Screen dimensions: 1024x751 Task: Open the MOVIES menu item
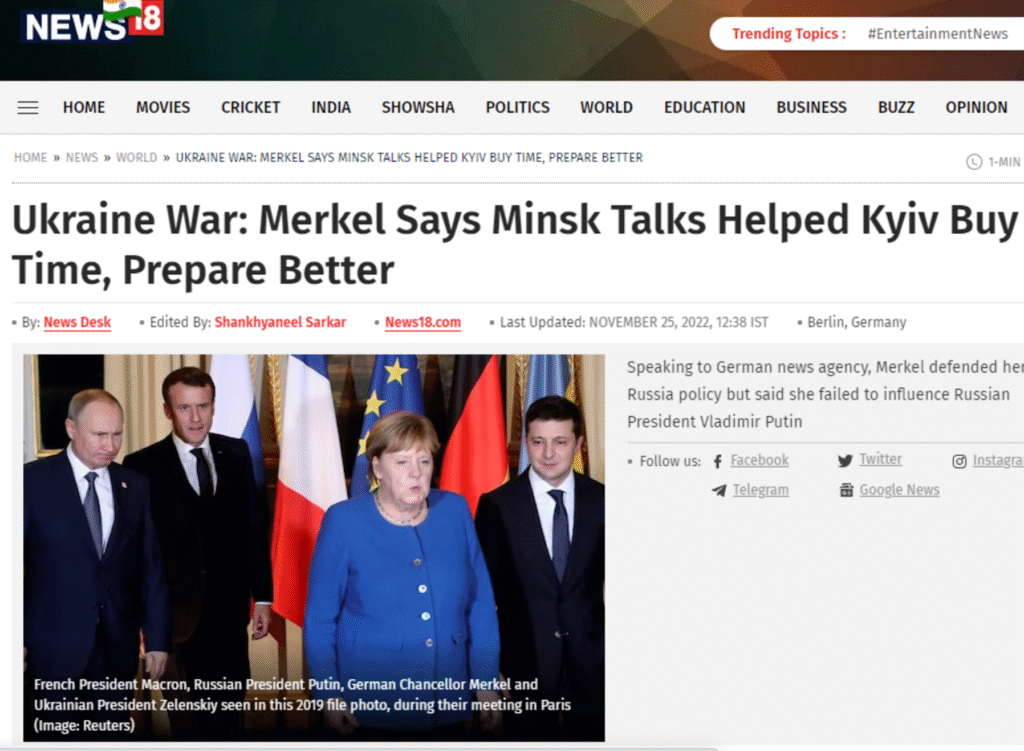pos(163,108)
